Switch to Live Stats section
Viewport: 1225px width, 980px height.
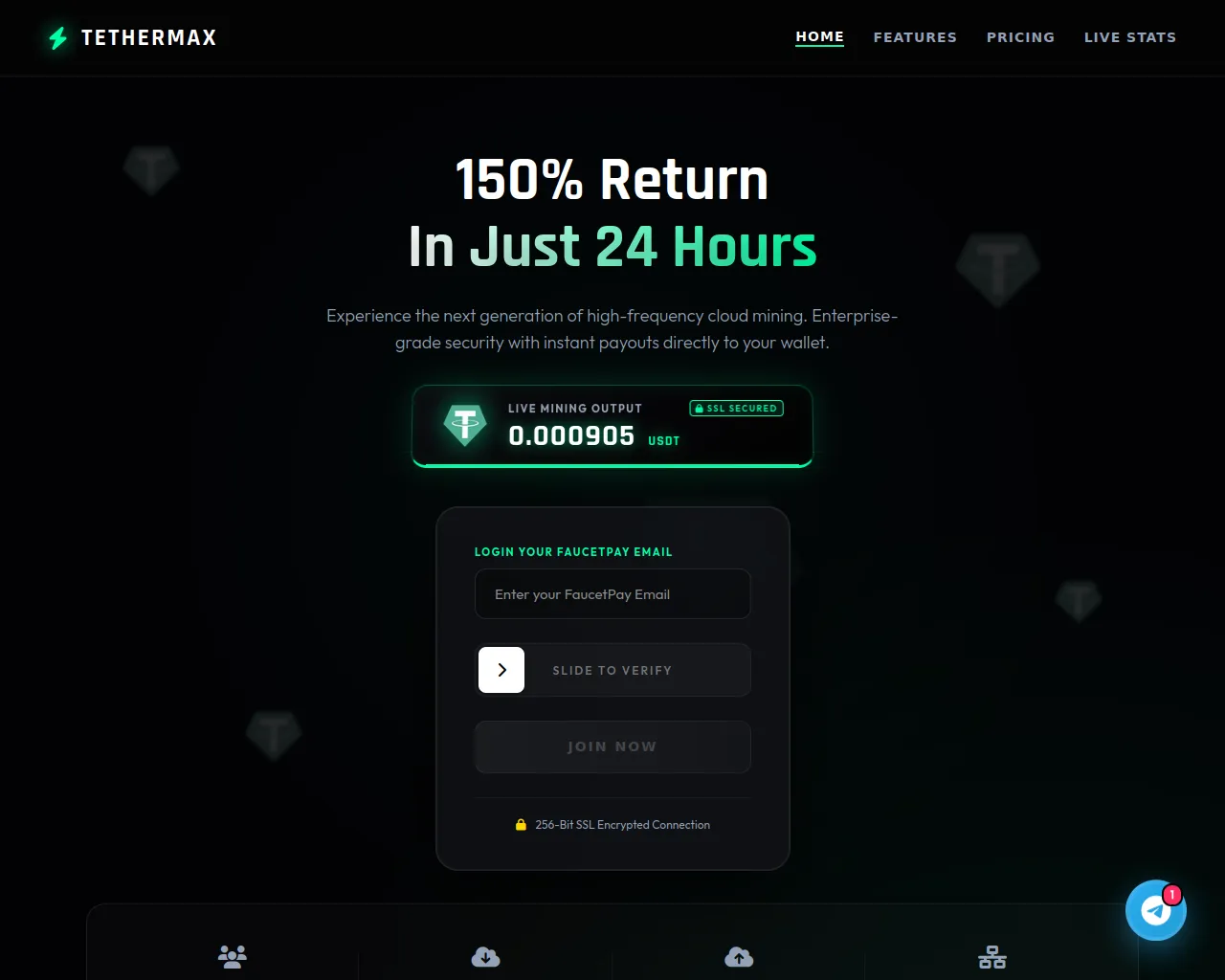[x=1130, y=37]
